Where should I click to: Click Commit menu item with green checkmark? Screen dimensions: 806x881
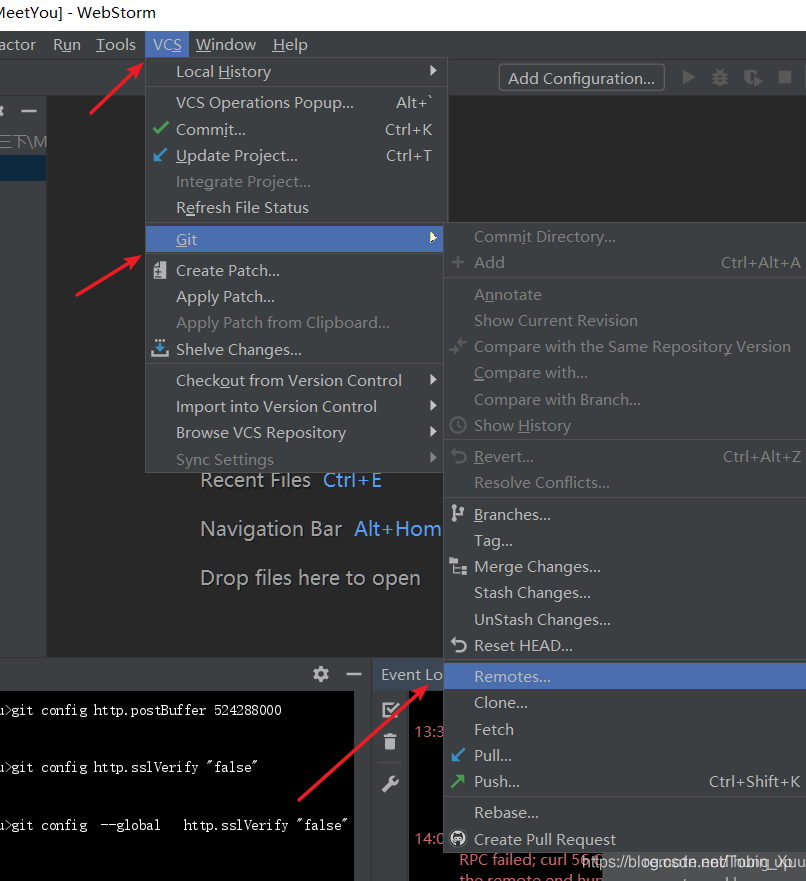click(297, 129)
